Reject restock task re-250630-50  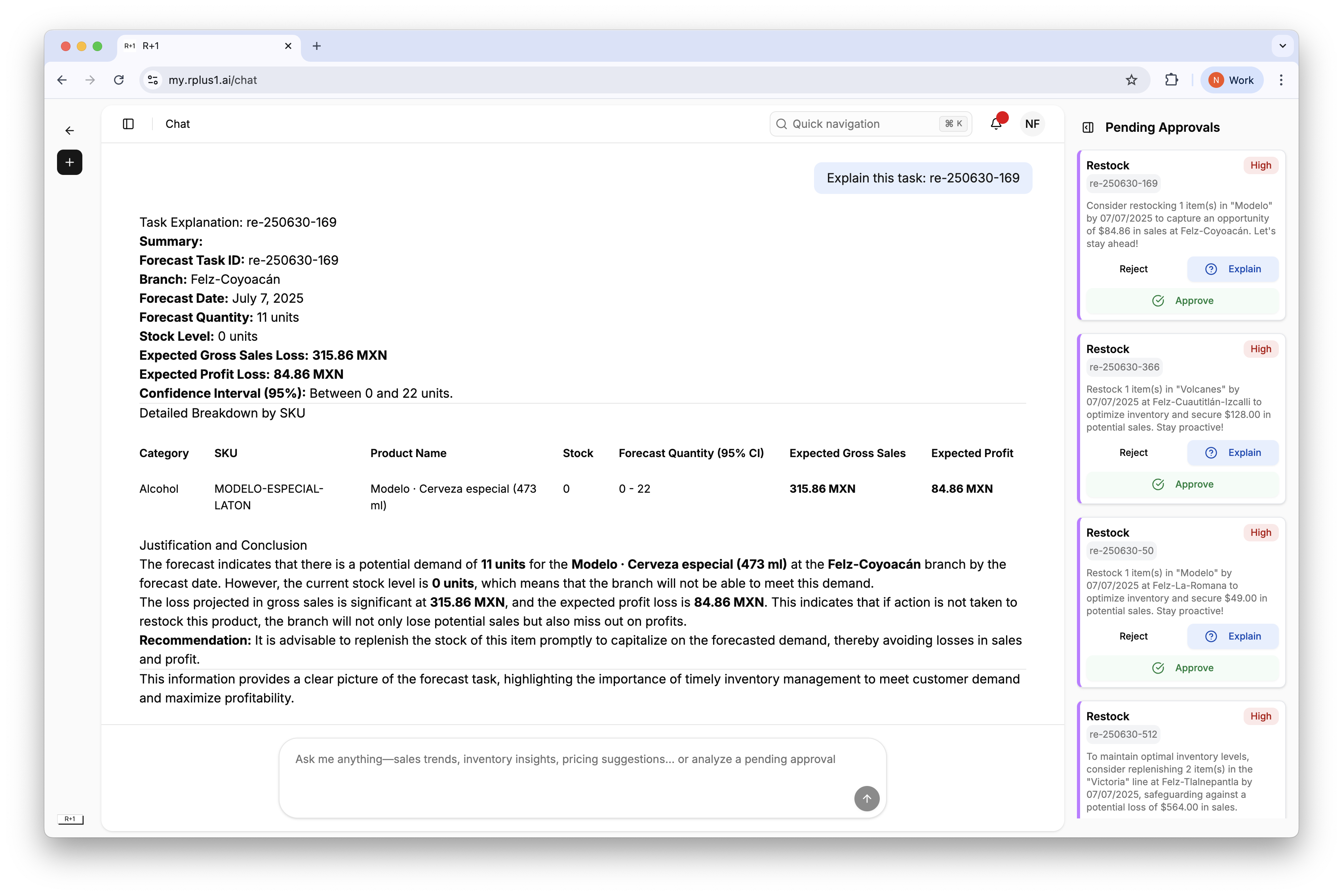point(1133,636)
